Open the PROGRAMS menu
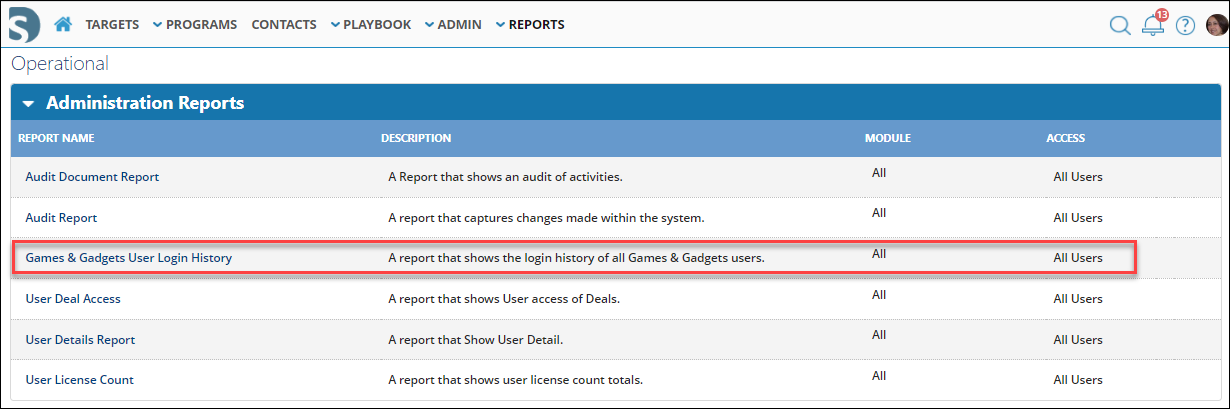The width and height of the screenshot is (1230, 409). 201,24
